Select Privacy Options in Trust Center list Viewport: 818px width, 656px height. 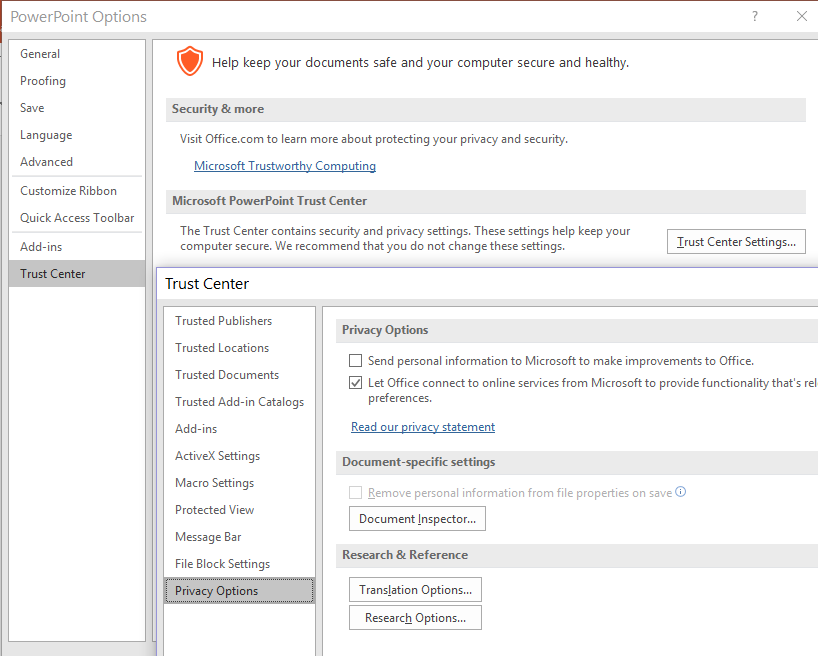click(x=239, y=591)
